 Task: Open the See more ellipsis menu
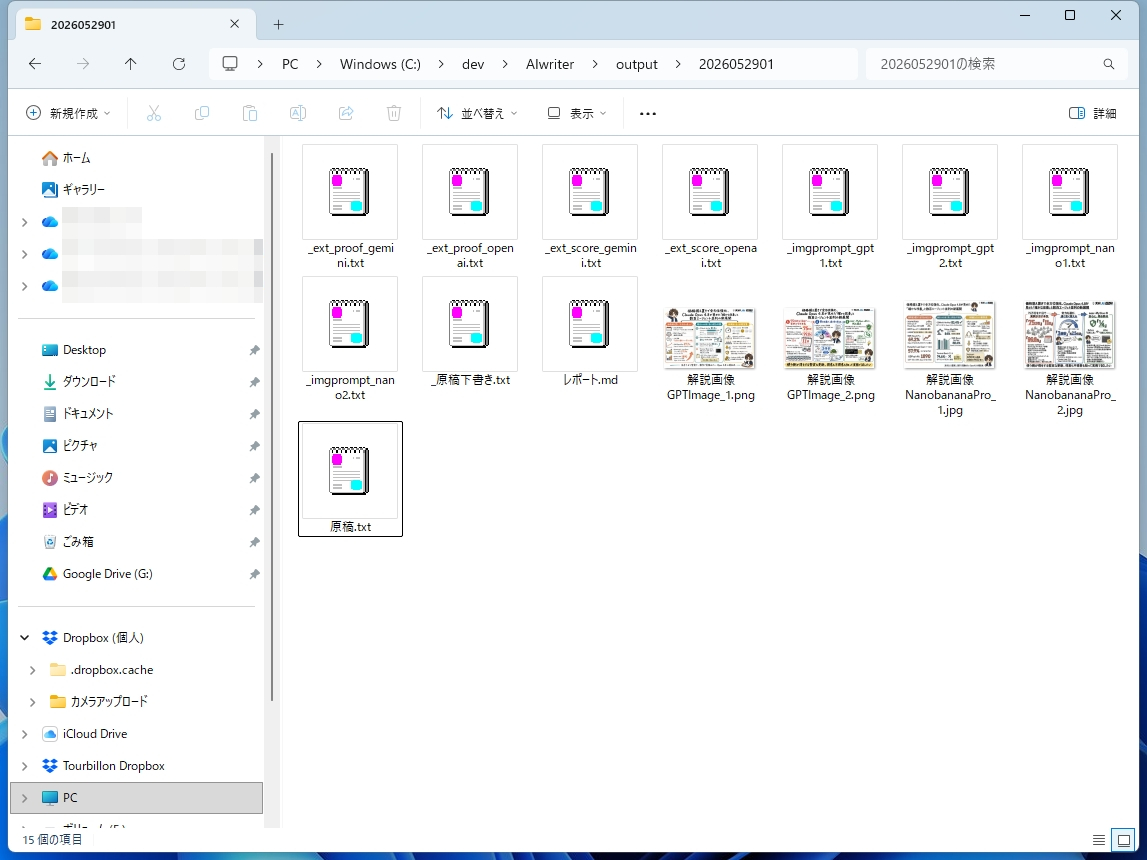pos(647,113)
